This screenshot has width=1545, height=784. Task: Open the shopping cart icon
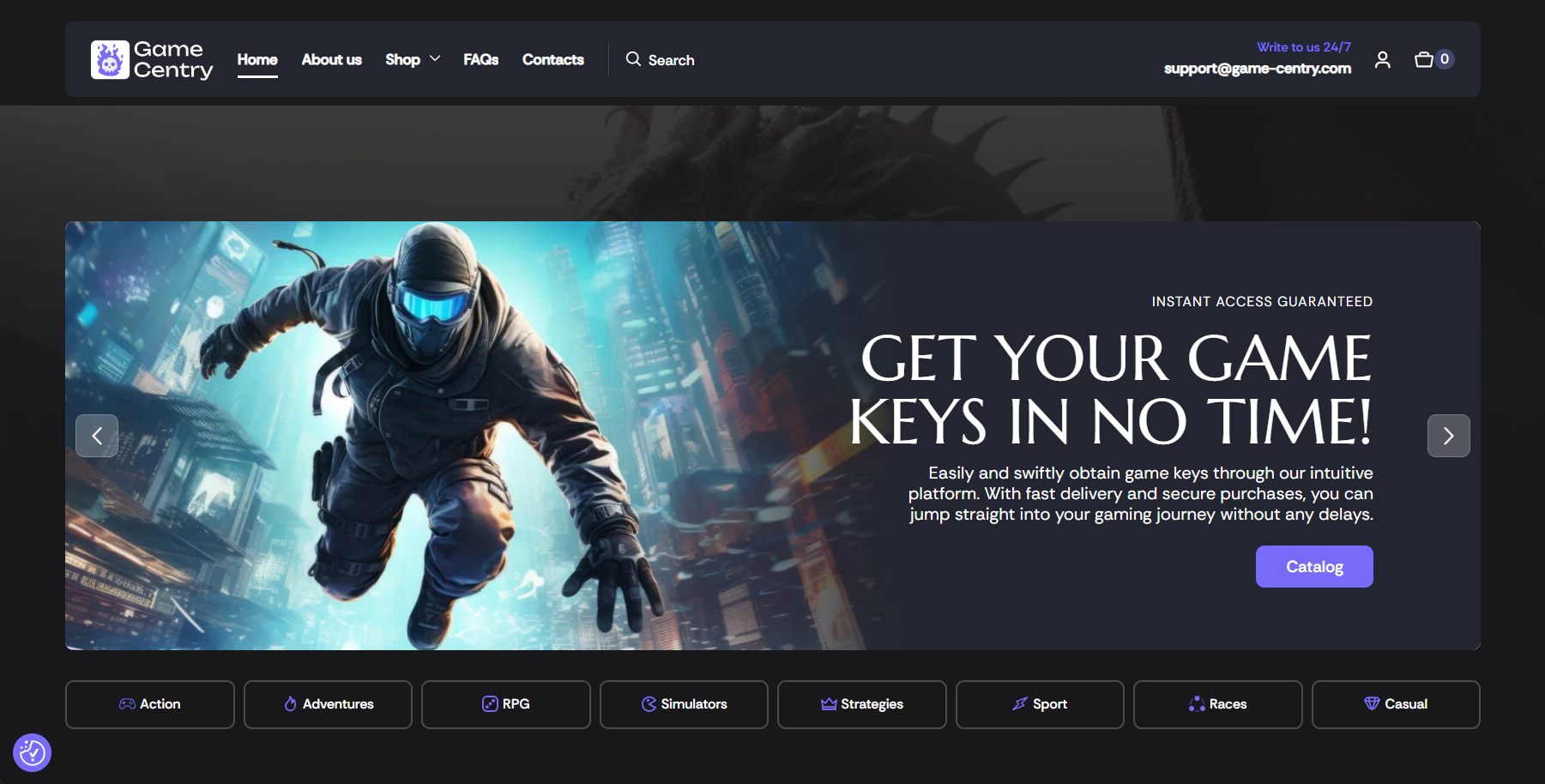[x=1424, y=59]
